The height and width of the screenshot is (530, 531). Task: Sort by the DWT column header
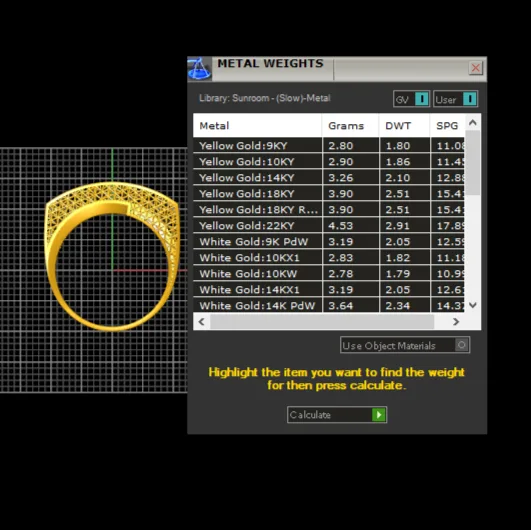coord(404,126)
